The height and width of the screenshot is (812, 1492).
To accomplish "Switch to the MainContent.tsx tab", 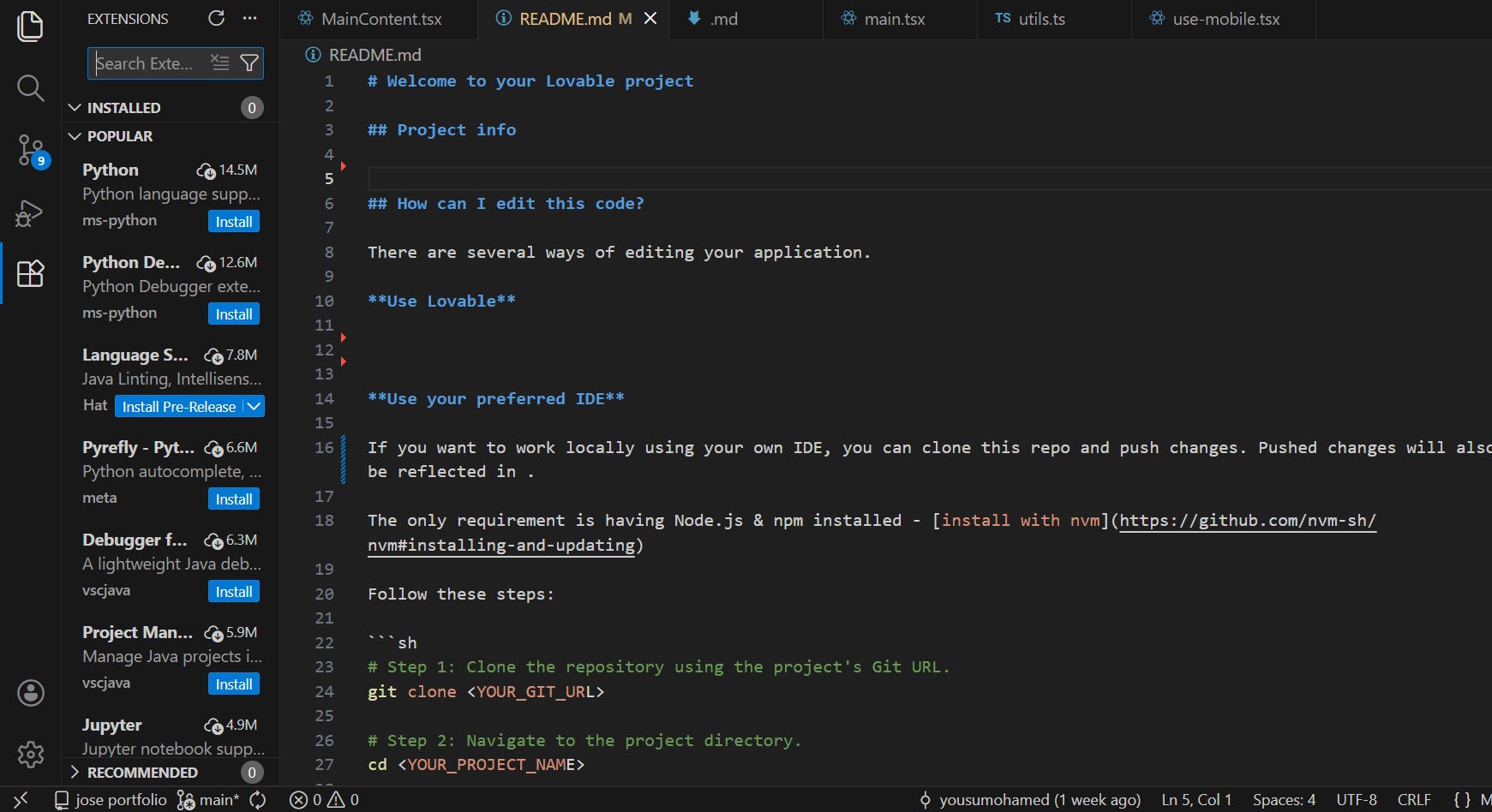I will pos(380,19).
